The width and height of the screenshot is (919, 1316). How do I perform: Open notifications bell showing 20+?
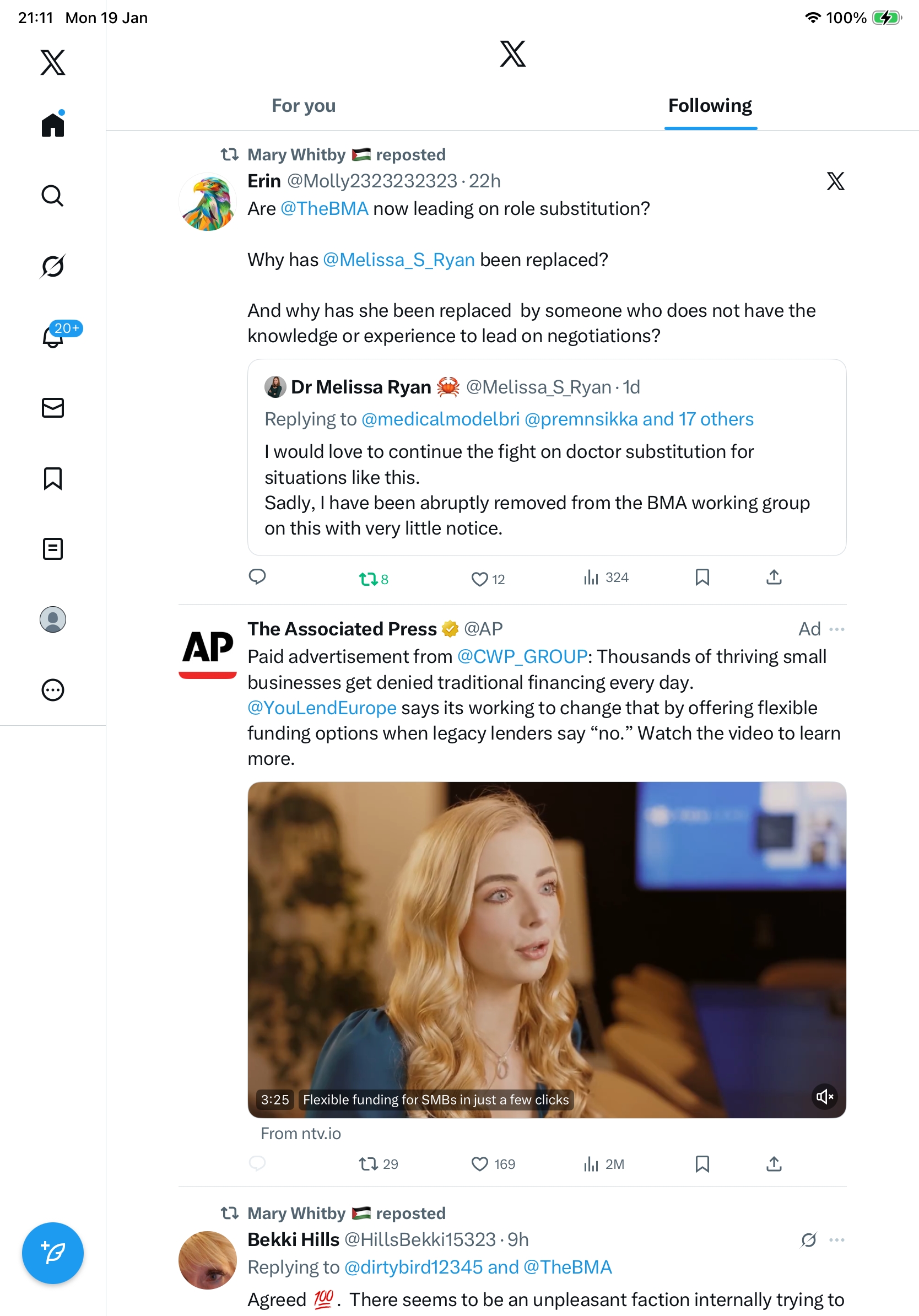pyautogui.click(x=53, y=336)
